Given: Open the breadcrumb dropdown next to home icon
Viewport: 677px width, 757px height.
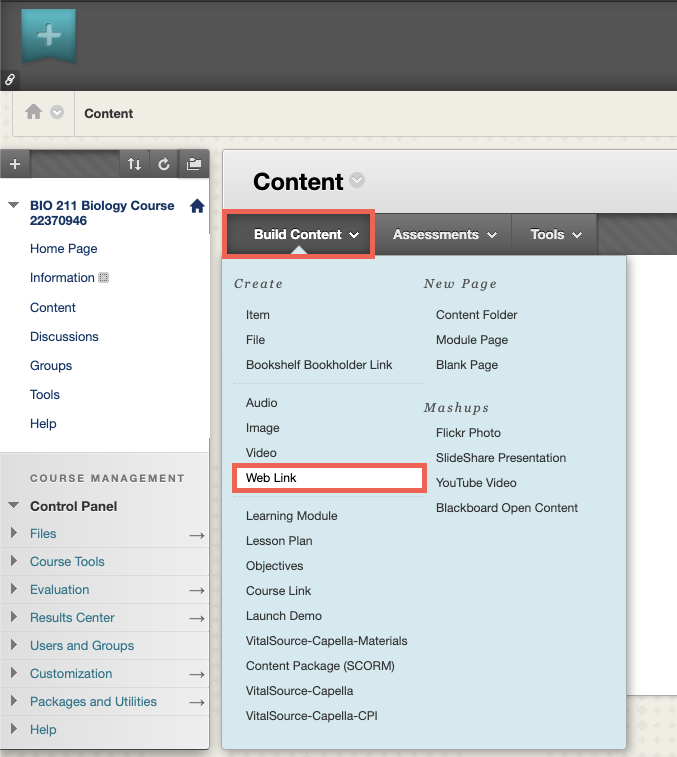Looking at the screenshot, I should tap(57, 112).
